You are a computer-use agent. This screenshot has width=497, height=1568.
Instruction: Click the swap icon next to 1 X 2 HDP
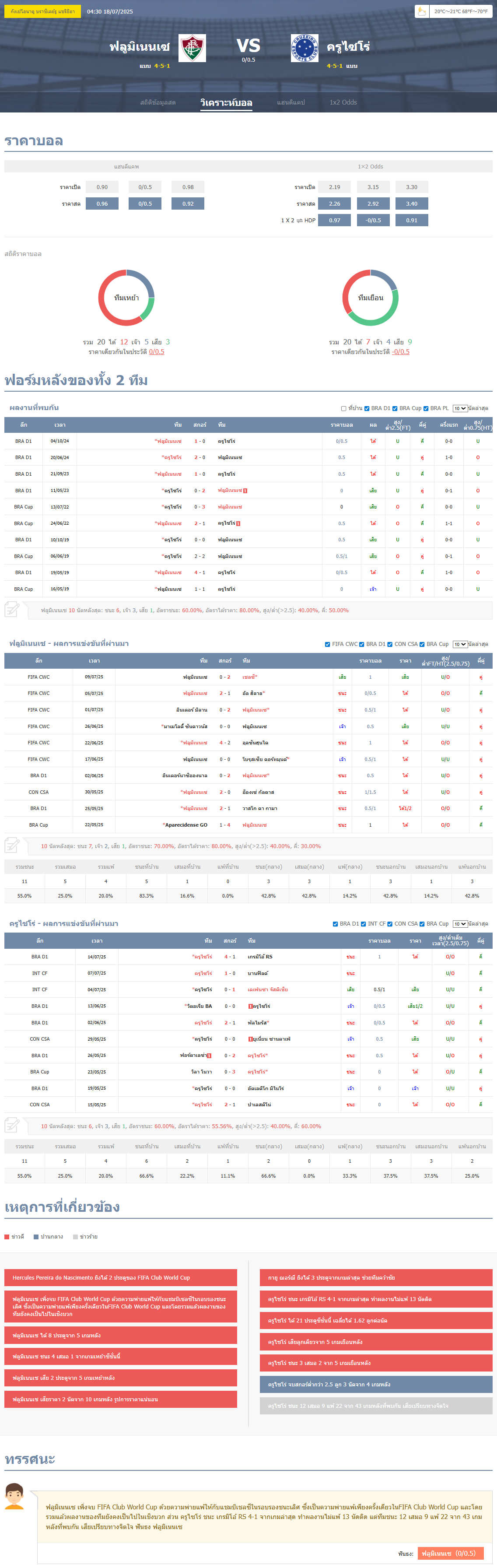(299, 221)
